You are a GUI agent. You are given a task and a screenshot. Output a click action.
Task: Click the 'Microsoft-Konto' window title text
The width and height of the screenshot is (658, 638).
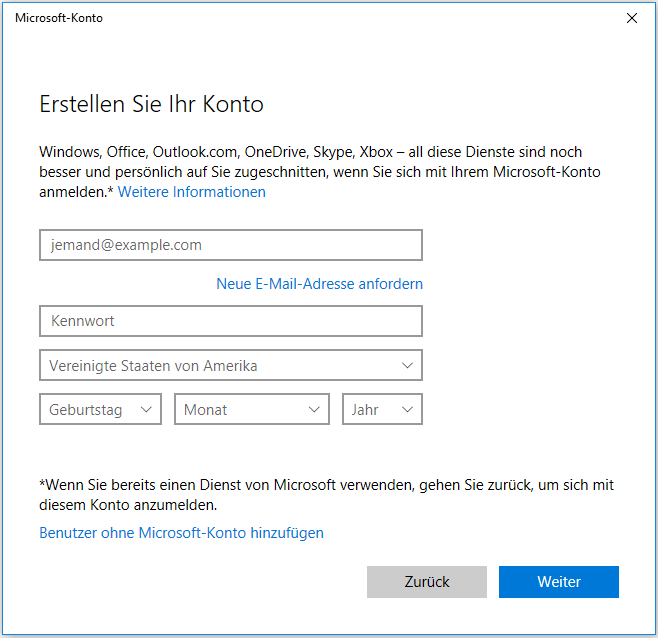coord(59,18)
